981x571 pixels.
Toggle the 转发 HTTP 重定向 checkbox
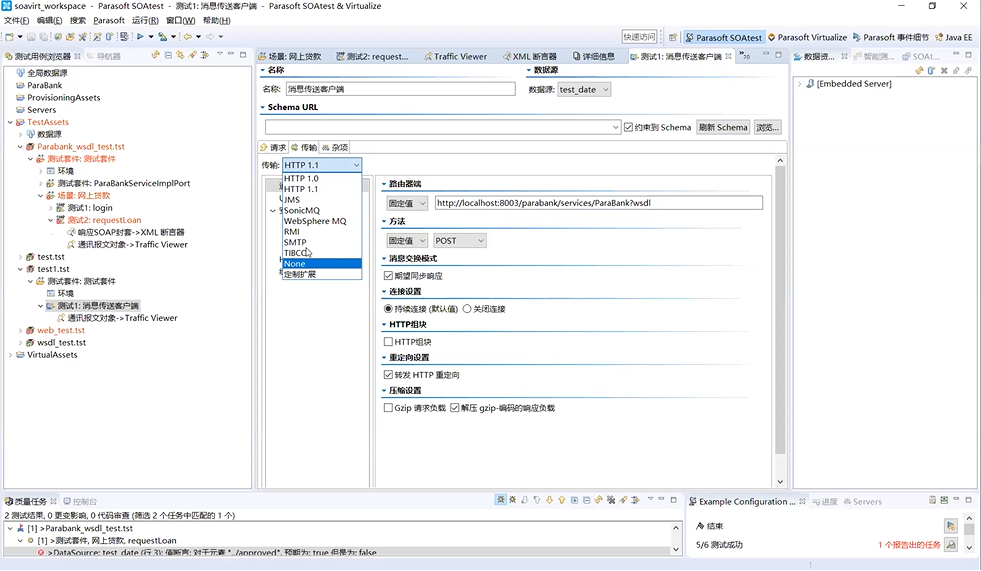[x=388, y=375]
